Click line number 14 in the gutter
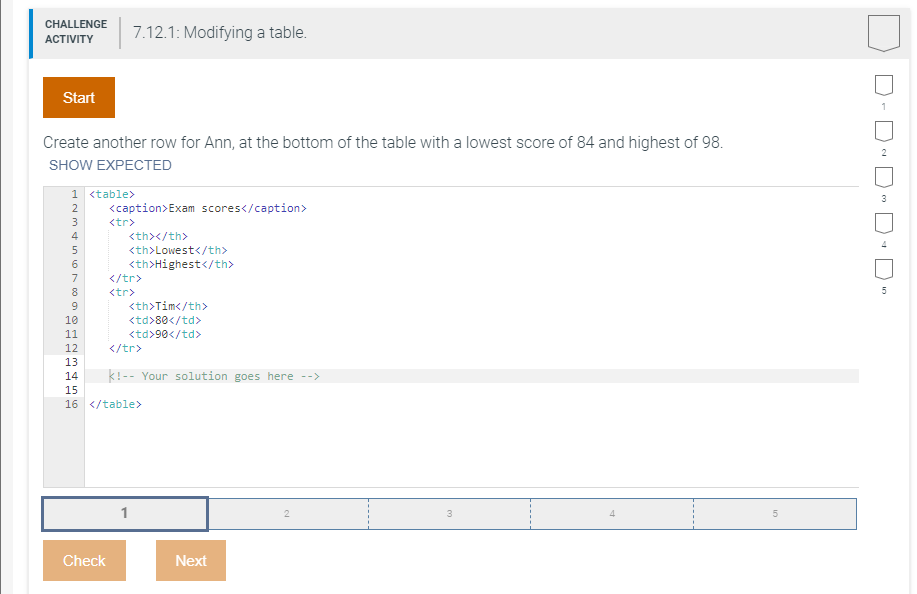The image size is (917, 594). point(70,376)
